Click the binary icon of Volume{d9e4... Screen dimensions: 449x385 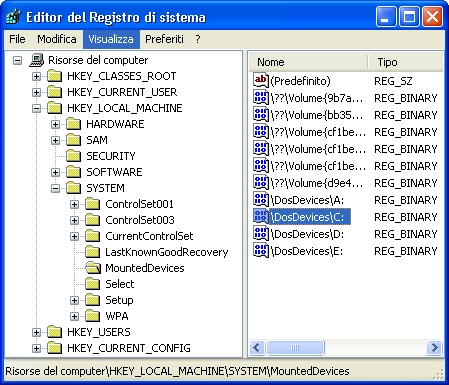(261, 183)
